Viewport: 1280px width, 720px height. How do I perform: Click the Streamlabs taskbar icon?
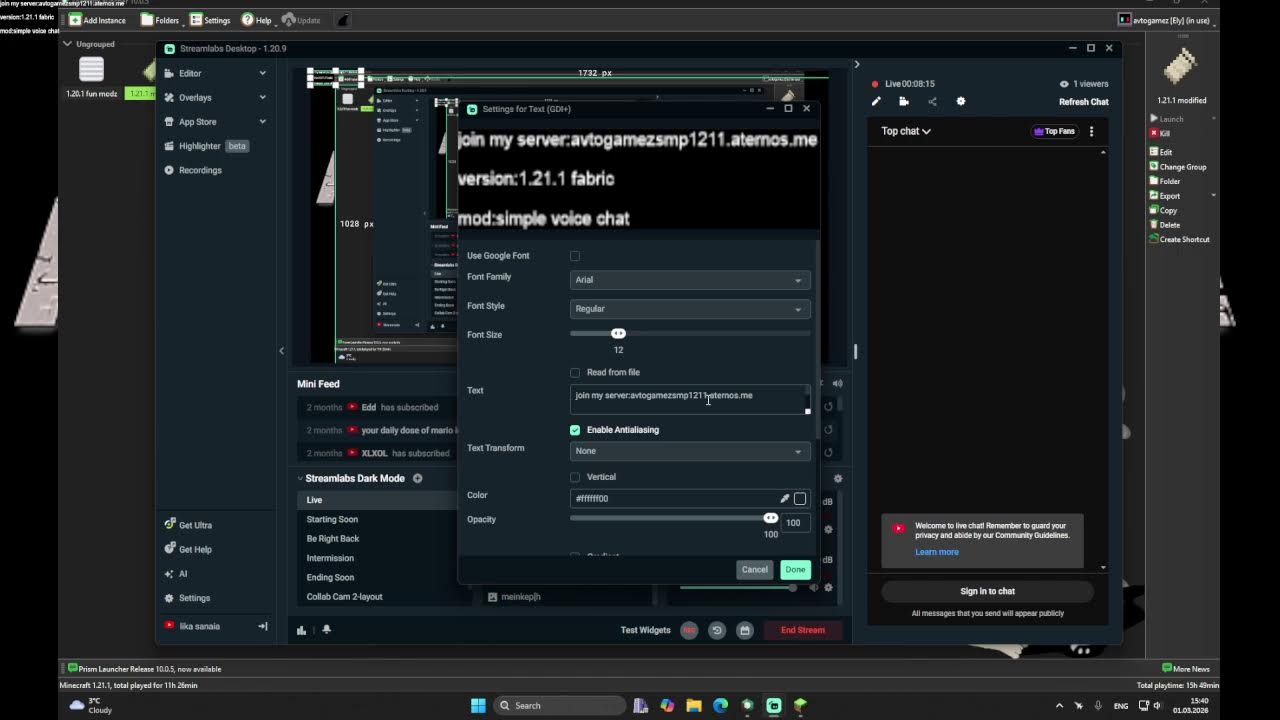[774, 705]
